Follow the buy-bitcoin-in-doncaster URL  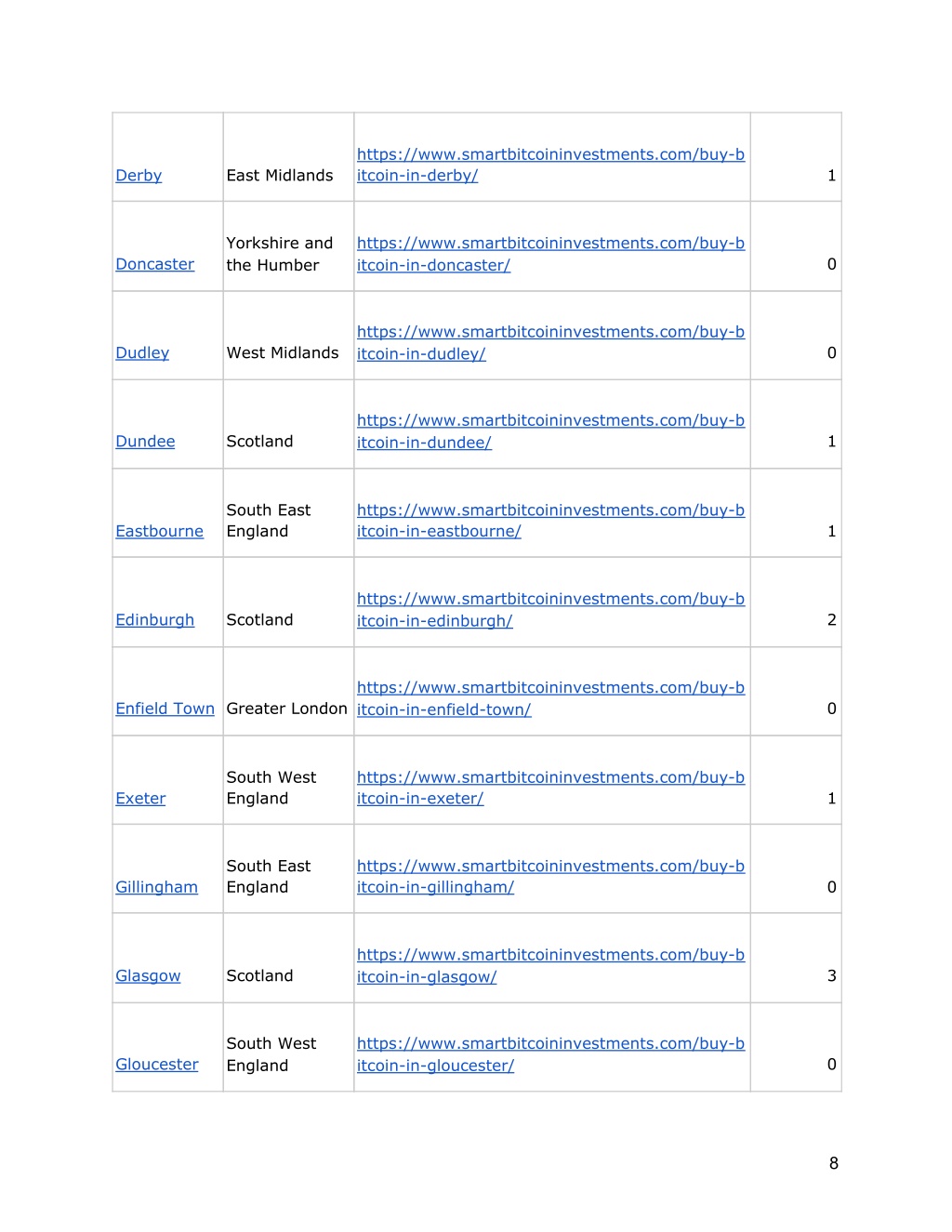pos(550,254)
